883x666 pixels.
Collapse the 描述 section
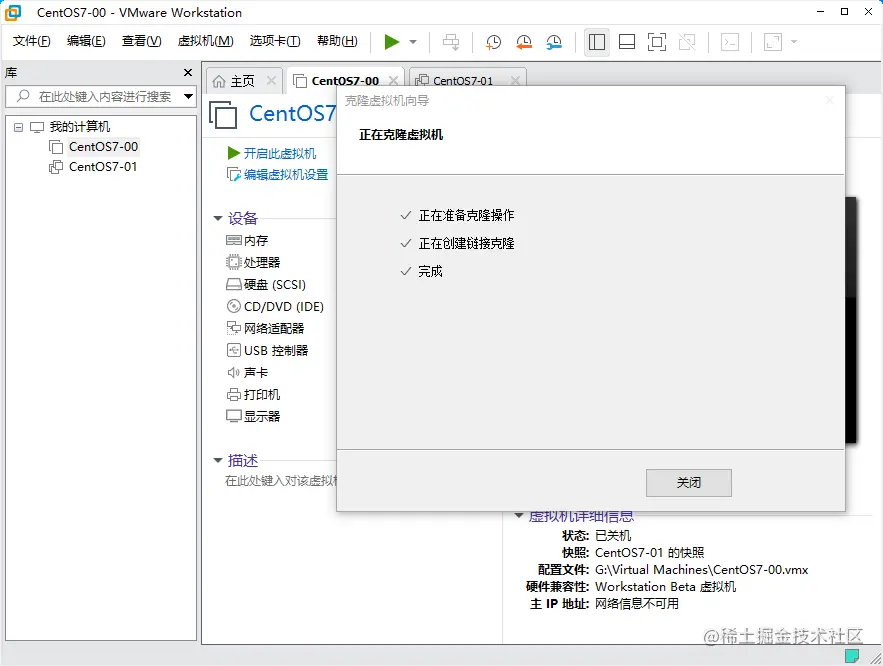click(x=218, y=461)
